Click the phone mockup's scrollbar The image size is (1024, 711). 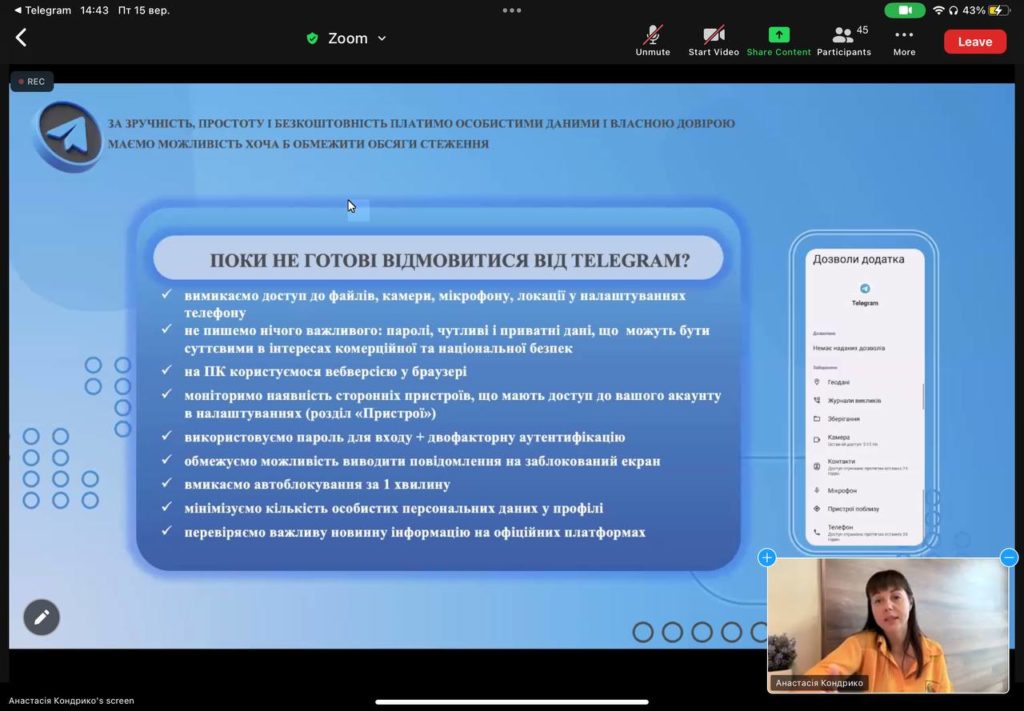coord(923,395)
